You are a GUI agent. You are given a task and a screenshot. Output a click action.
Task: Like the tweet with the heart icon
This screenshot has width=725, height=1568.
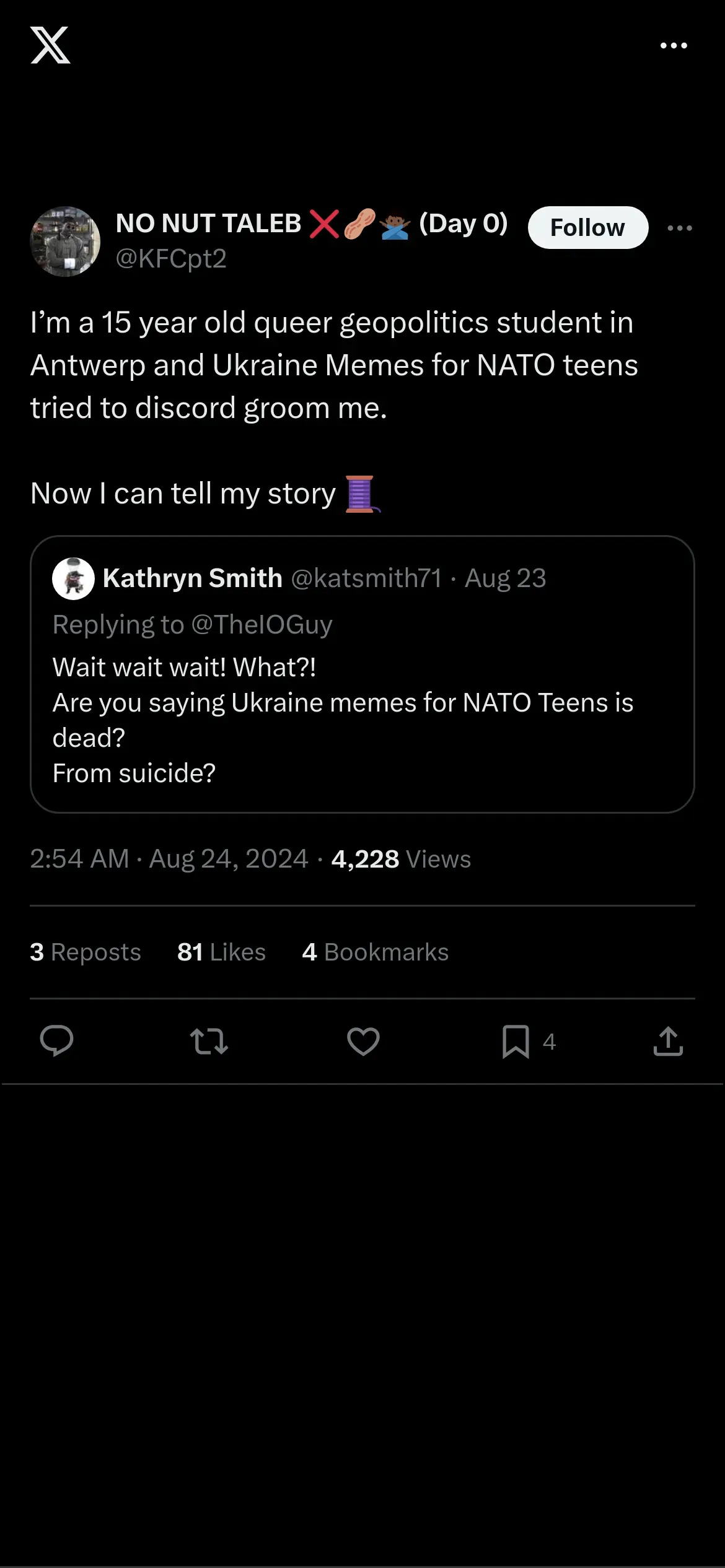click(x=363, y=1041)
